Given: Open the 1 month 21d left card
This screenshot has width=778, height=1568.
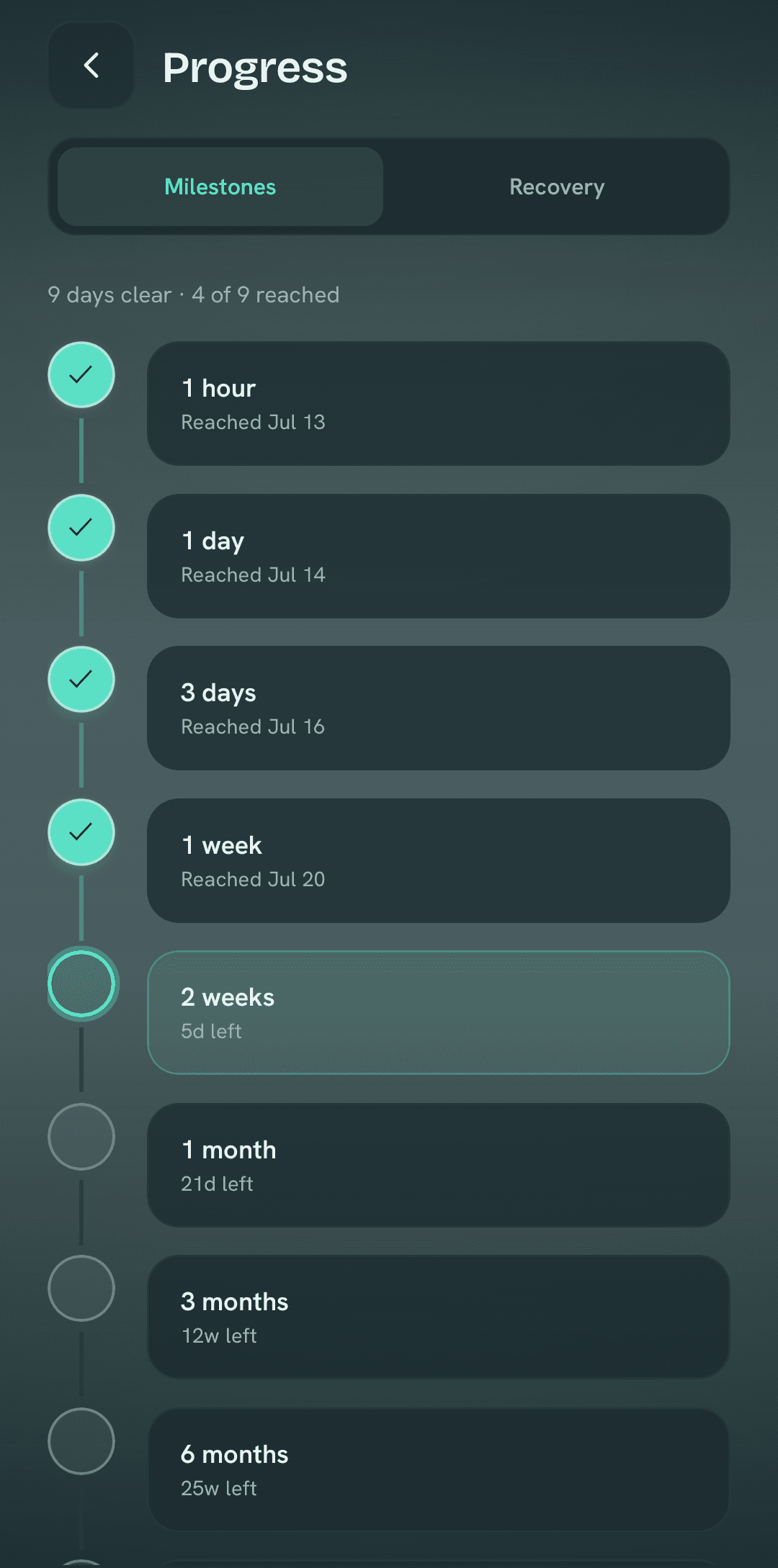Looking at the screenshot, I should pyautogui.click(x=439, y=1165).
